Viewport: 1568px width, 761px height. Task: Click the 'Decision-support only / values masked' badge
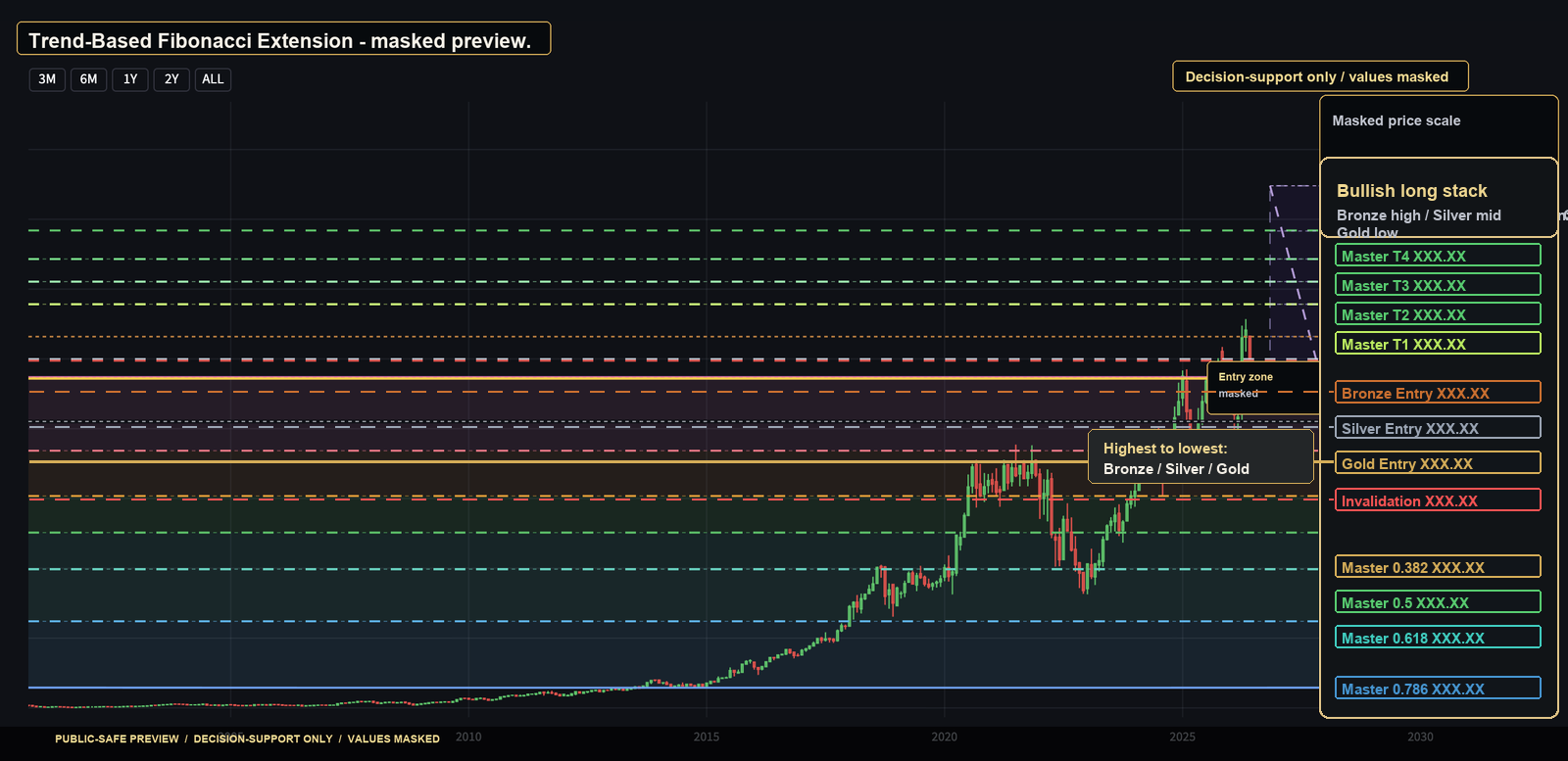click(x=1320, y=76)
